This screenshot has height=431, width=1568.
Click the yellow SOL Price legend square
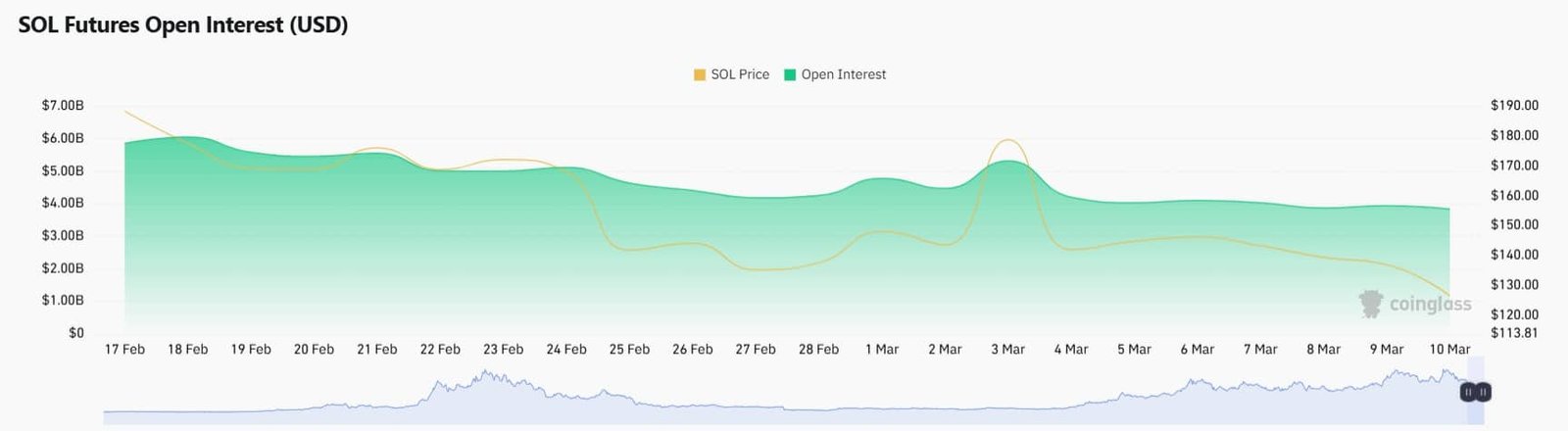pyautogui.click(x=699, y=74)
